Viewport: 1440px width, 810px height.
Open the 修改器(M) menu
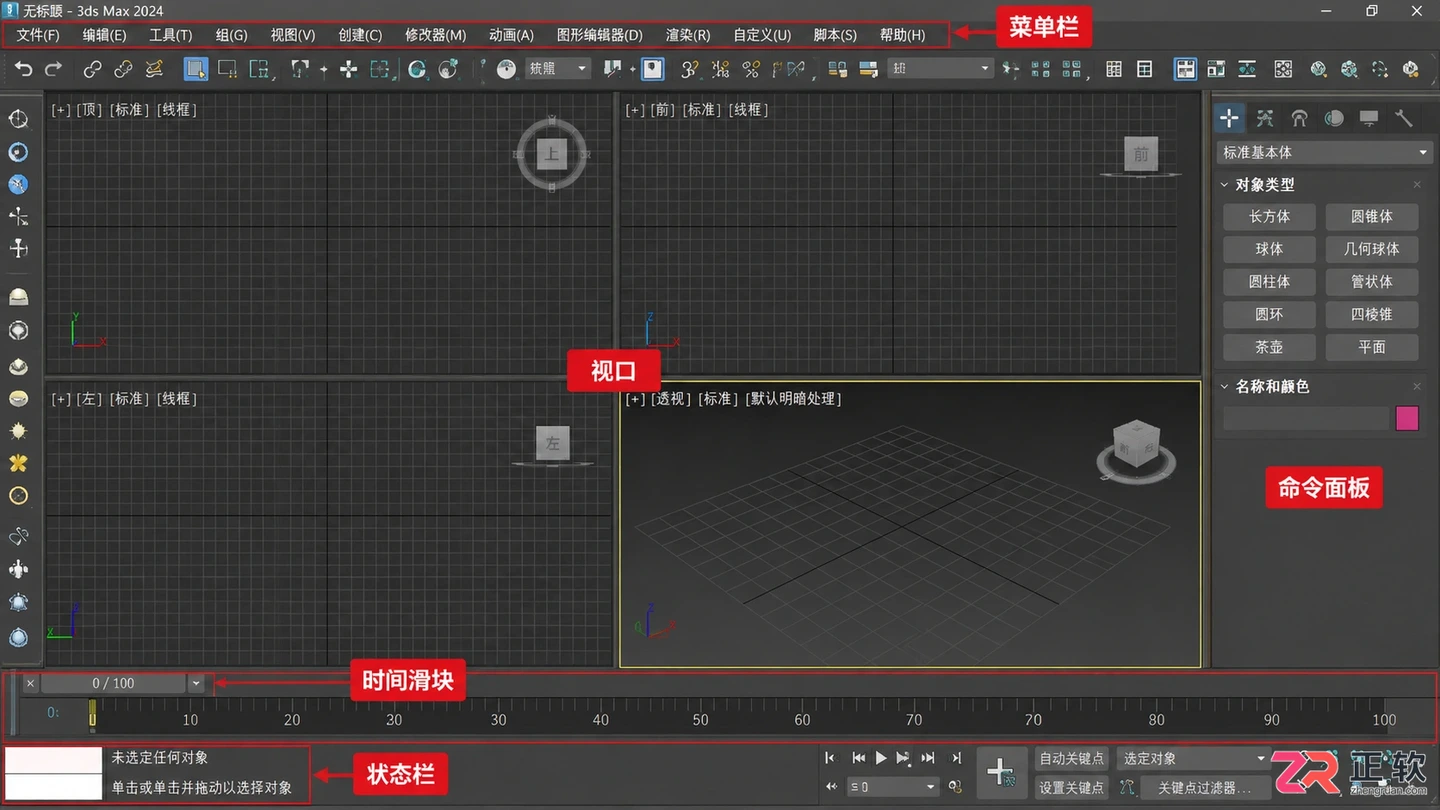[435, 35]
